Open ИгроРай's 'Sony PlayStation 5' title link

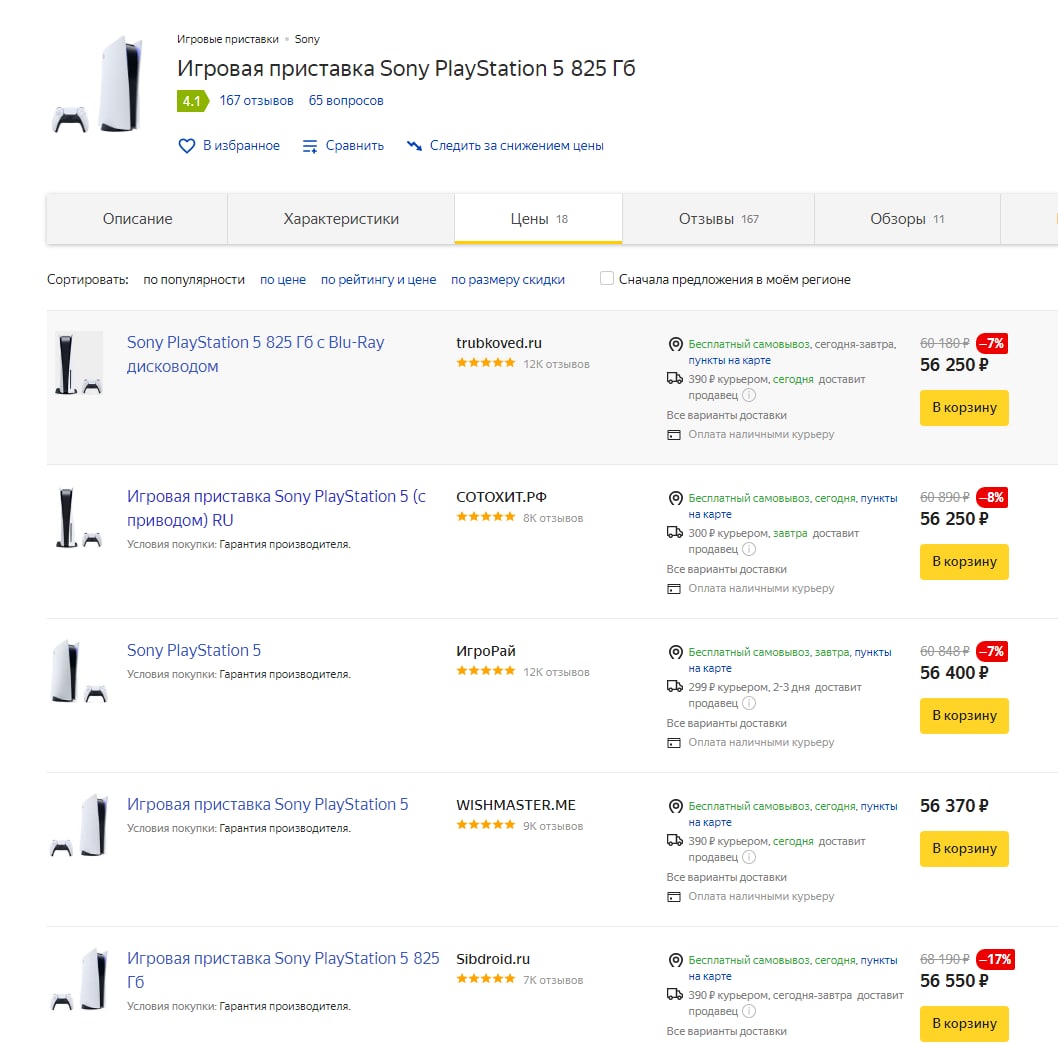[x=194, y=650]
